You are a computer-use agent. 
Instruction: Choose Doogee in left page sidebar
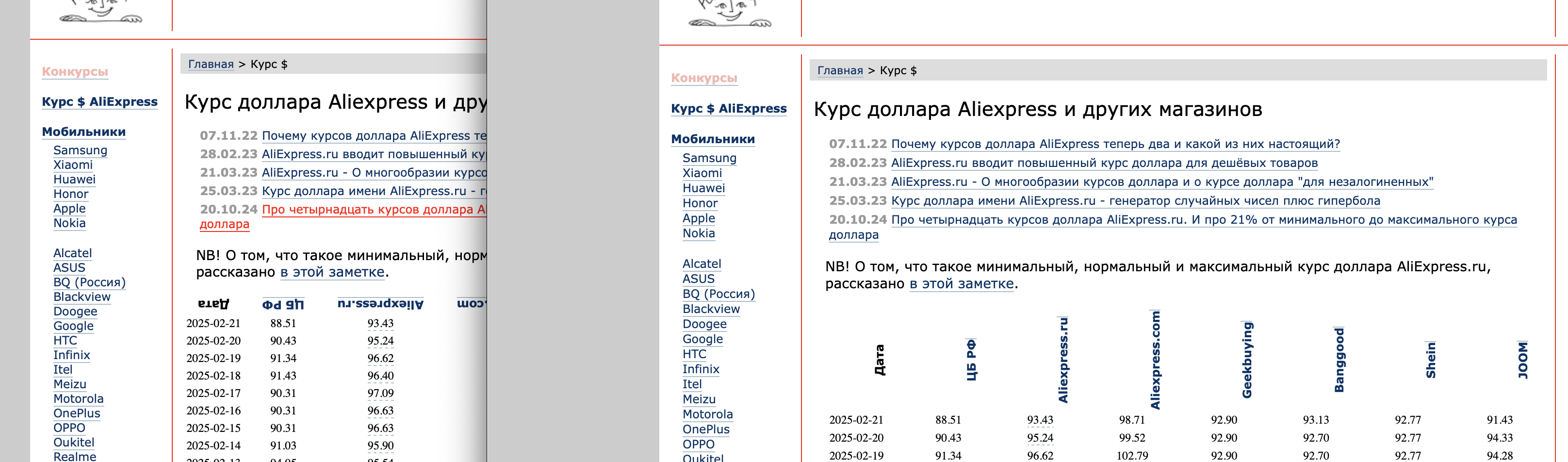[76, 311]
